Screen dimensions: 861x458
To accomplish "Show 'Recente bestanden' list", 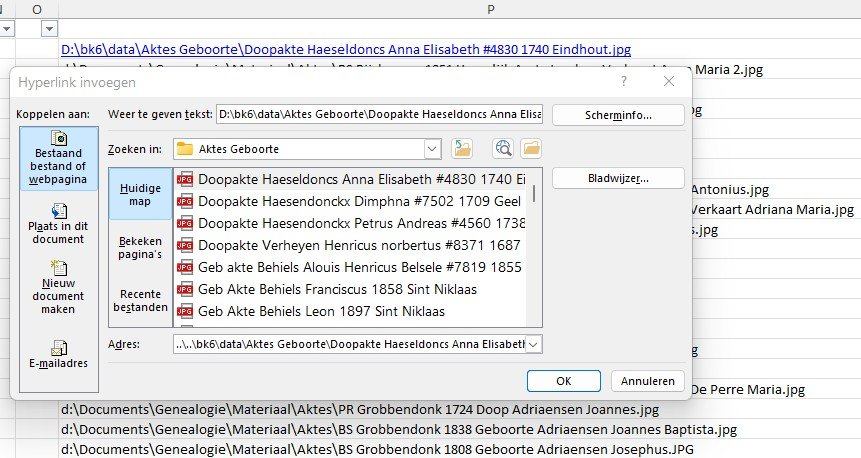I will tap(140, 300).
